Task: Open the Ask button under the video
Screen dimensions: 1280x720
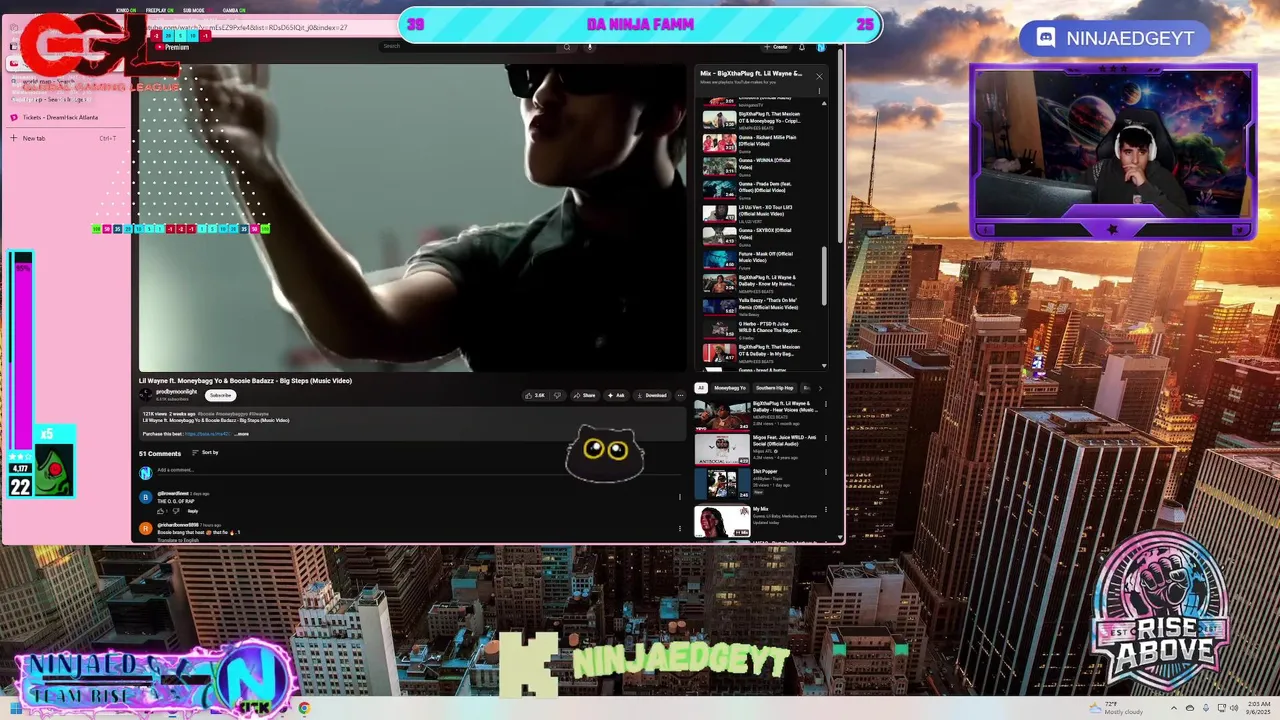Action: coord(615,395)
